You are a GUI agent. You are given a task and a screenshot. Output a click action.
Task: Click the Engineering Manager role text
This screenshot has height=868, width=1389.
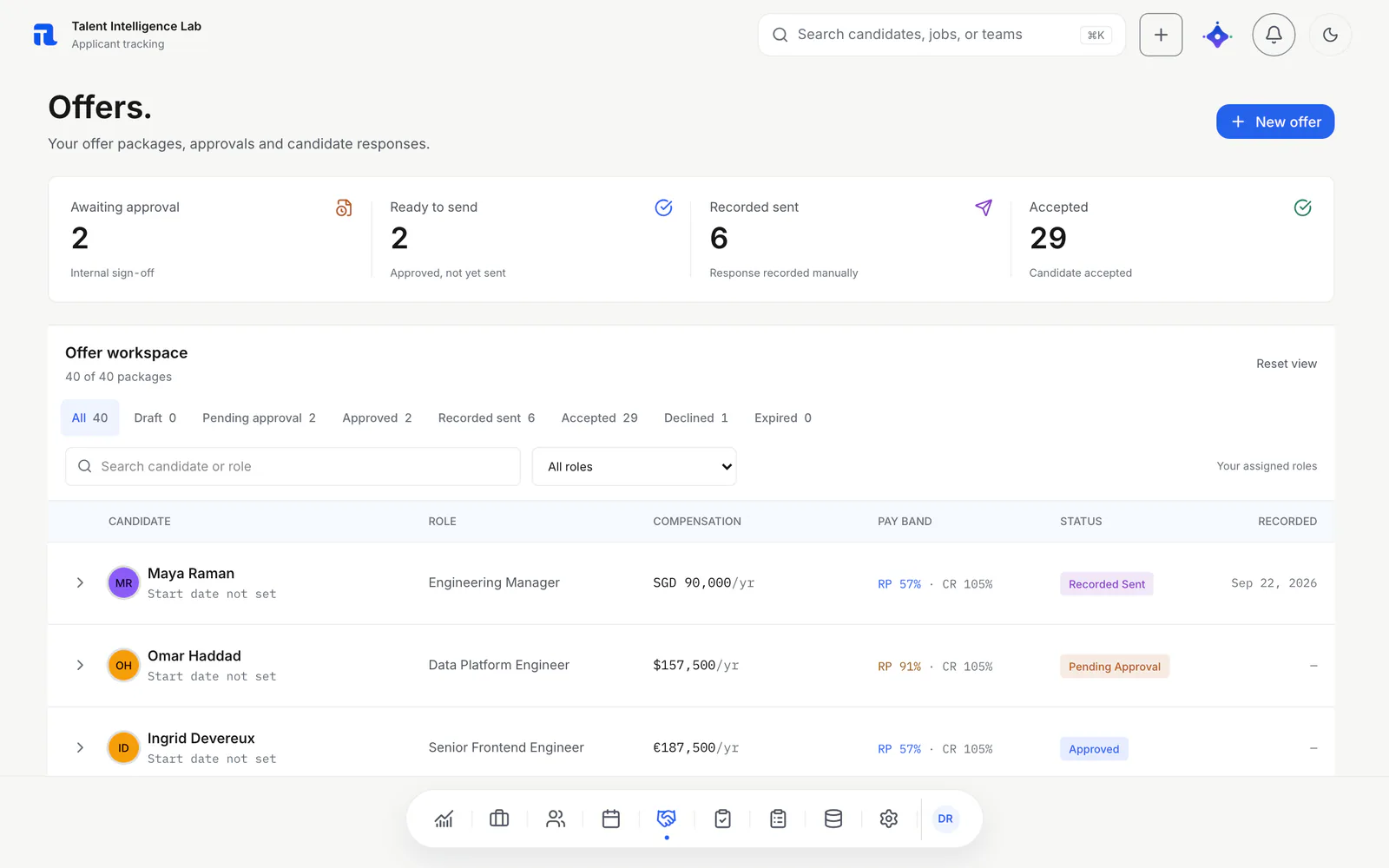[494, 582]
